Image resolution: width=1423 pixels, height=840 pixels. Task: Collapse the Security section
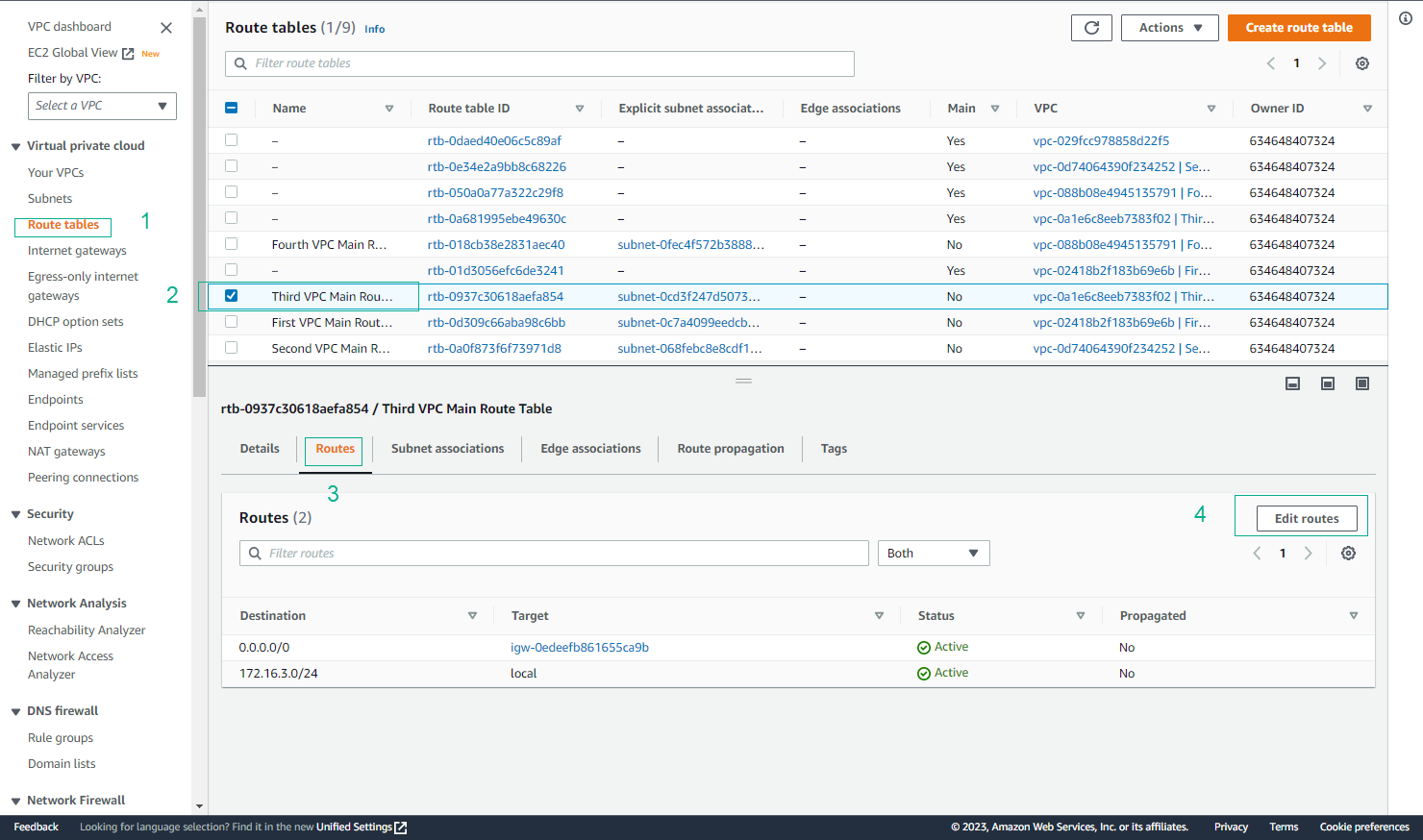tap(15, 515)
